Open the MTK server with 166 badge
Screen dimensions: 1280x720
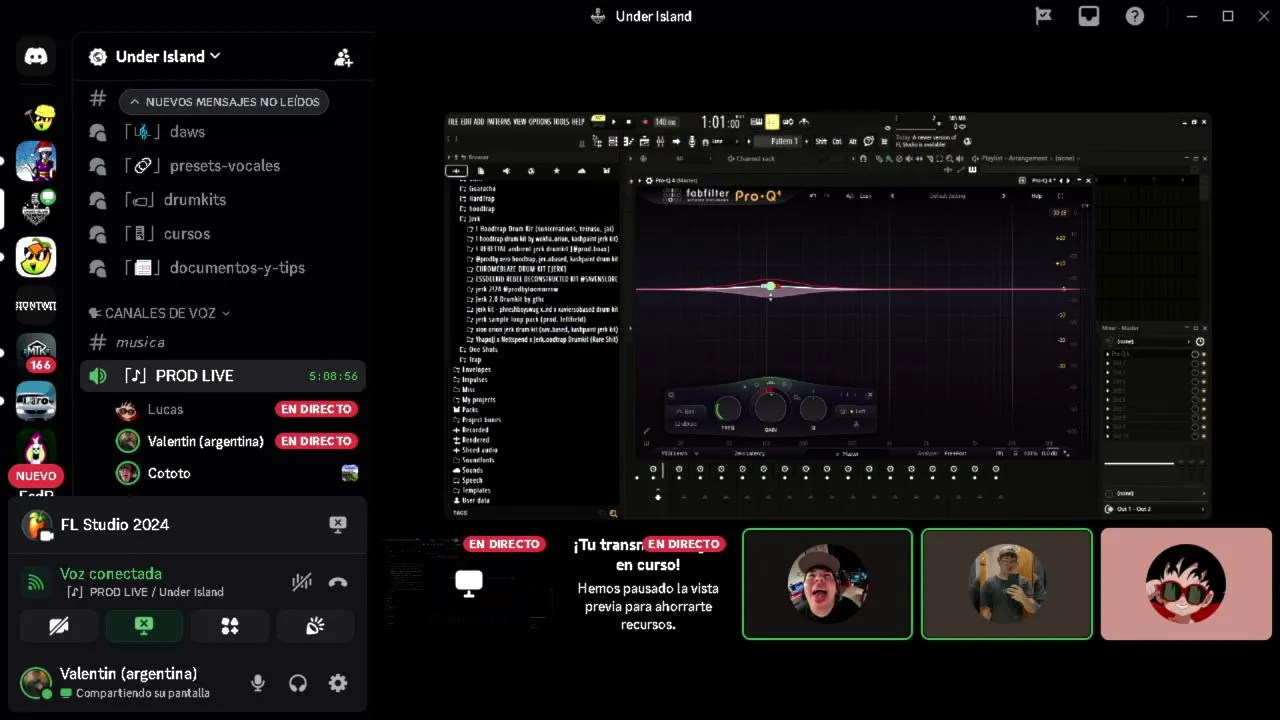tap(36, 352)
